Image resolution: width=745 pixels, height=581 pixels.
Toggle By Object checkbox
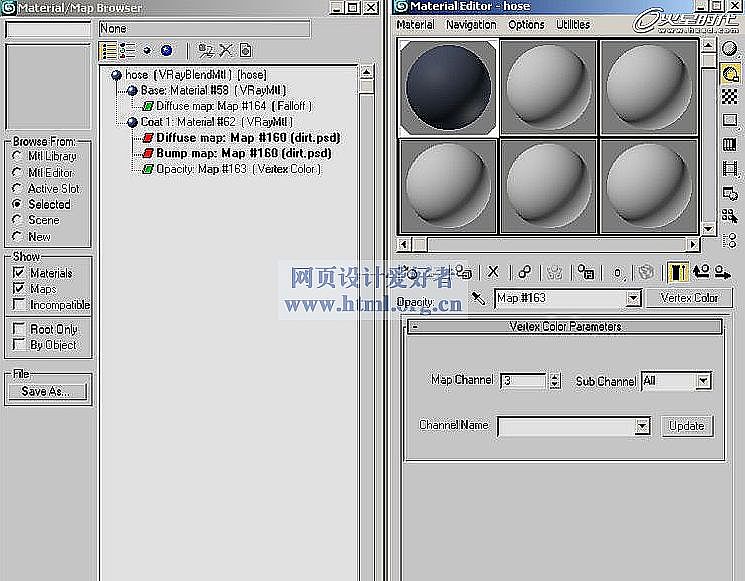(x=19, y=344)
